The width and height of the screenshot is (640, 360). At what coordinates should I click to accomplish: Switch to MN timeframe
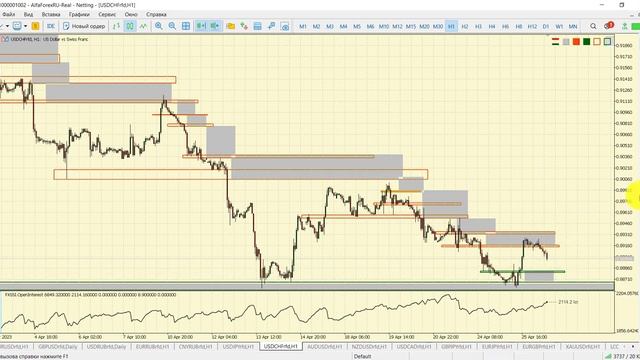coord(573,26)
